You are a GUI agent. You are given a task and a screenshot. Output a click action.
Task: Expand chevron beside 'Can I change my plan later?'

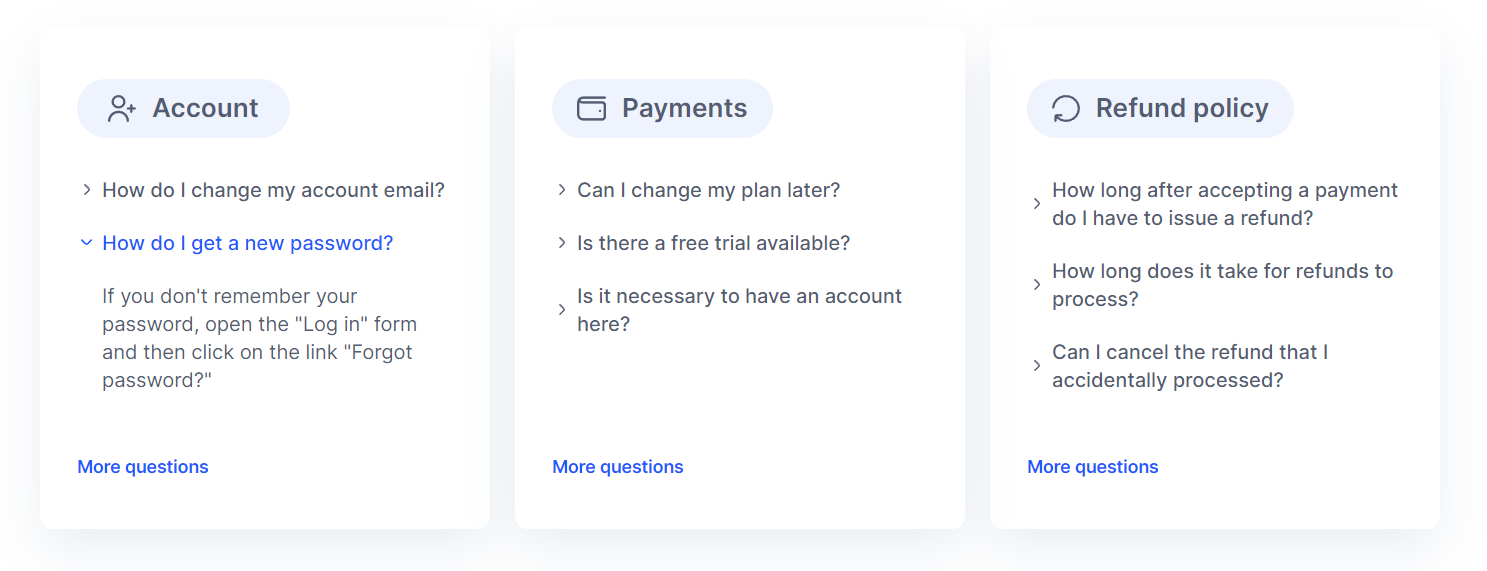point(562,190)
